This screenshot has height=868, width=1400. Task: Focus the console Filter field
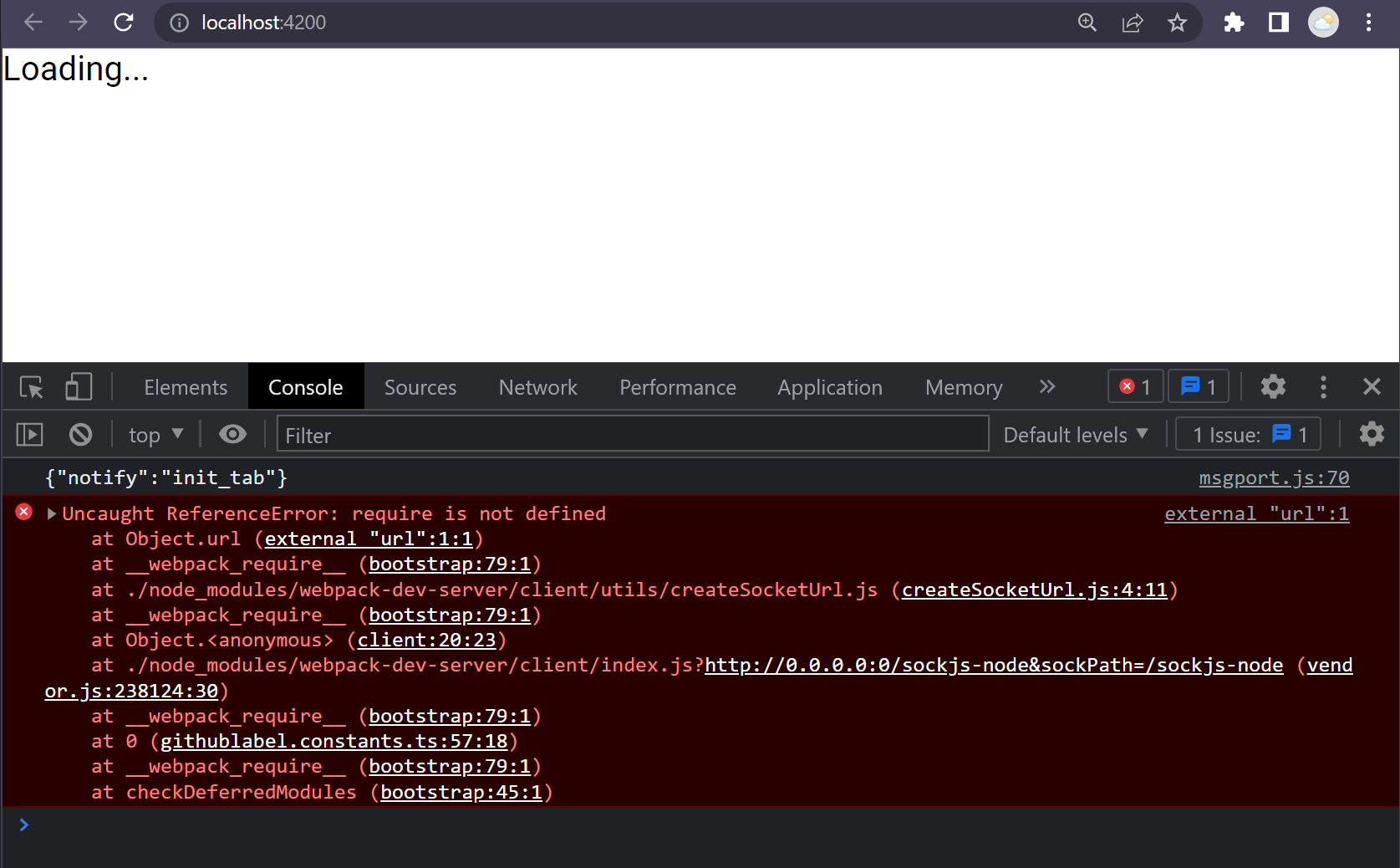click(633, 434)
